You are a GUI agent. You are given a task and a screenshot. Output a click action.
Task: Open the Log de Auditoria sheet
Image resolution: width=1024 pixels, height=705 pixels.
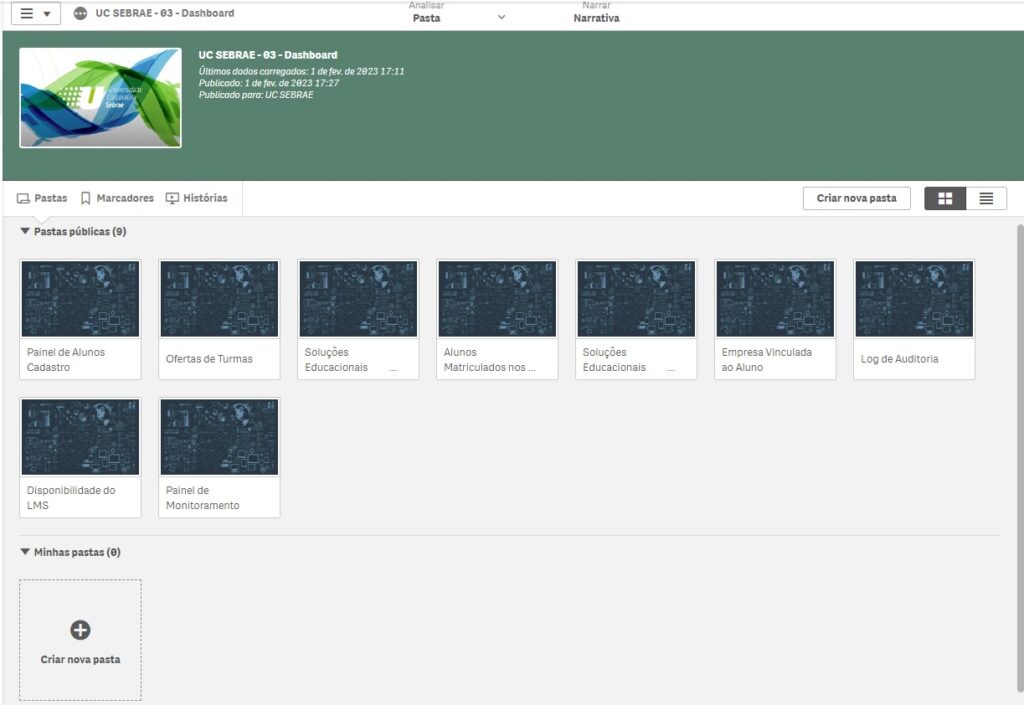[914, 318]
